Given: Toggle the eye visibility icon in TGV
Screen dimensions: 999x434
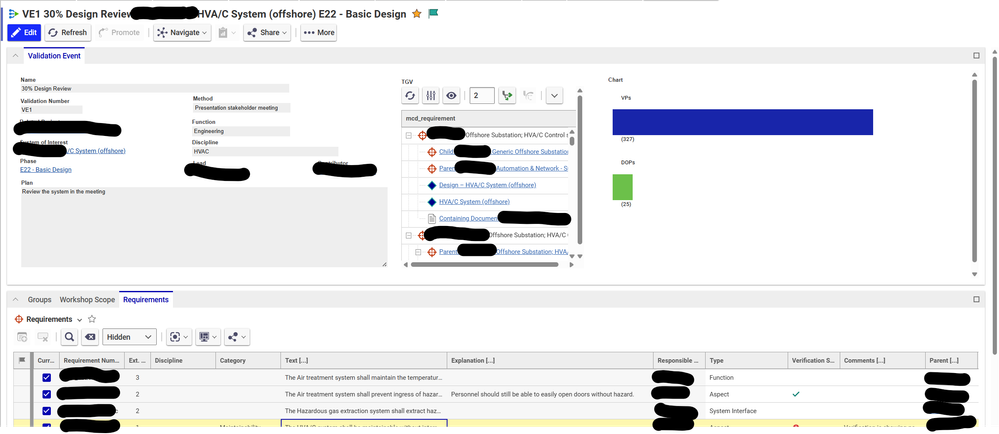Looking at the screenshot, I should (452, 95).
